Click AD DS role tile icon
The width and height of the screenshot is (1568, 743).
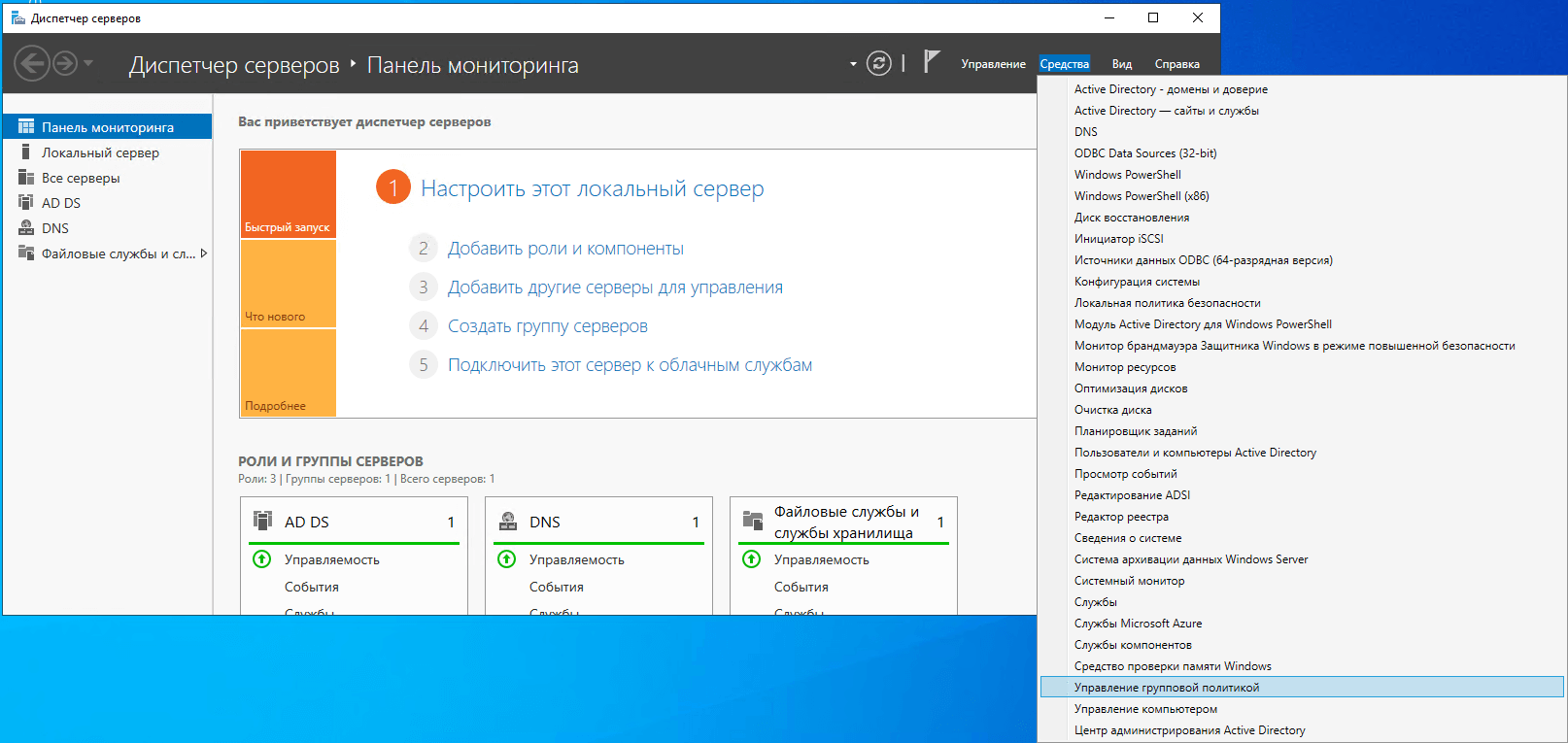point(262,521)
